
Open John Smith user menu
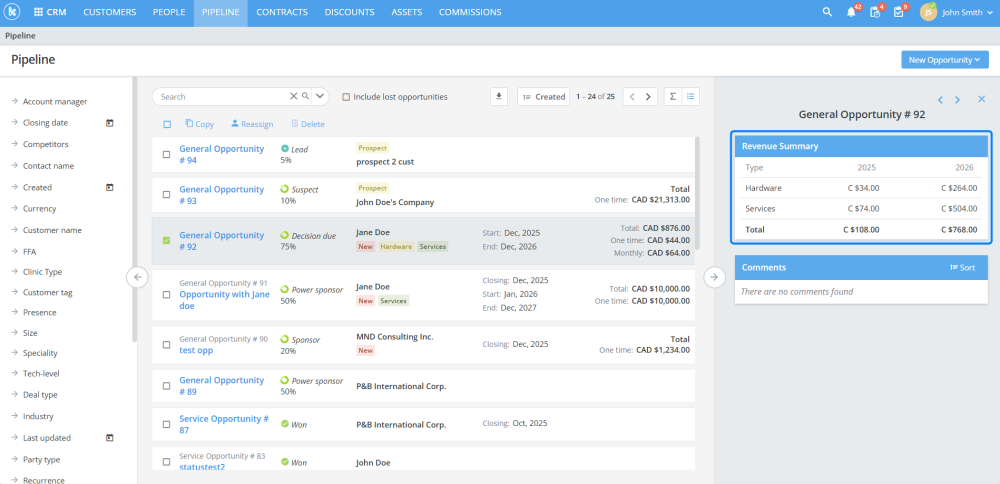[x=967, y=12]
